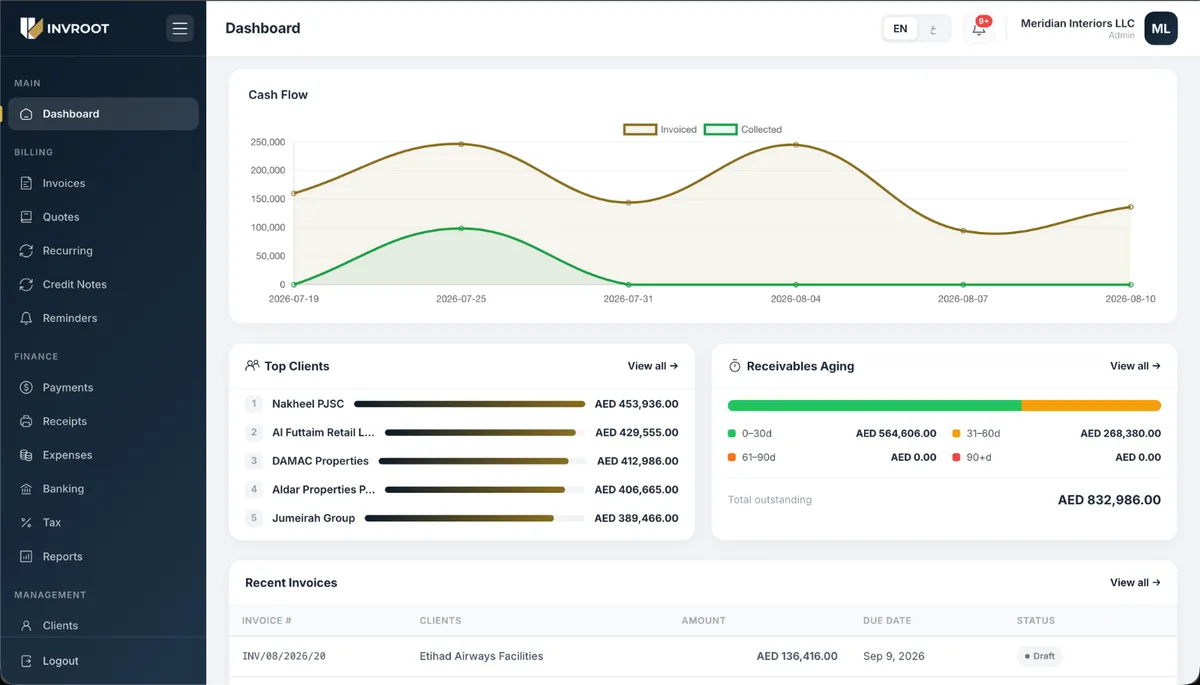This screenshot has width=1200, height=685.
Task: Click the AED 268,380.00 aging amount
Action: 1120,434
